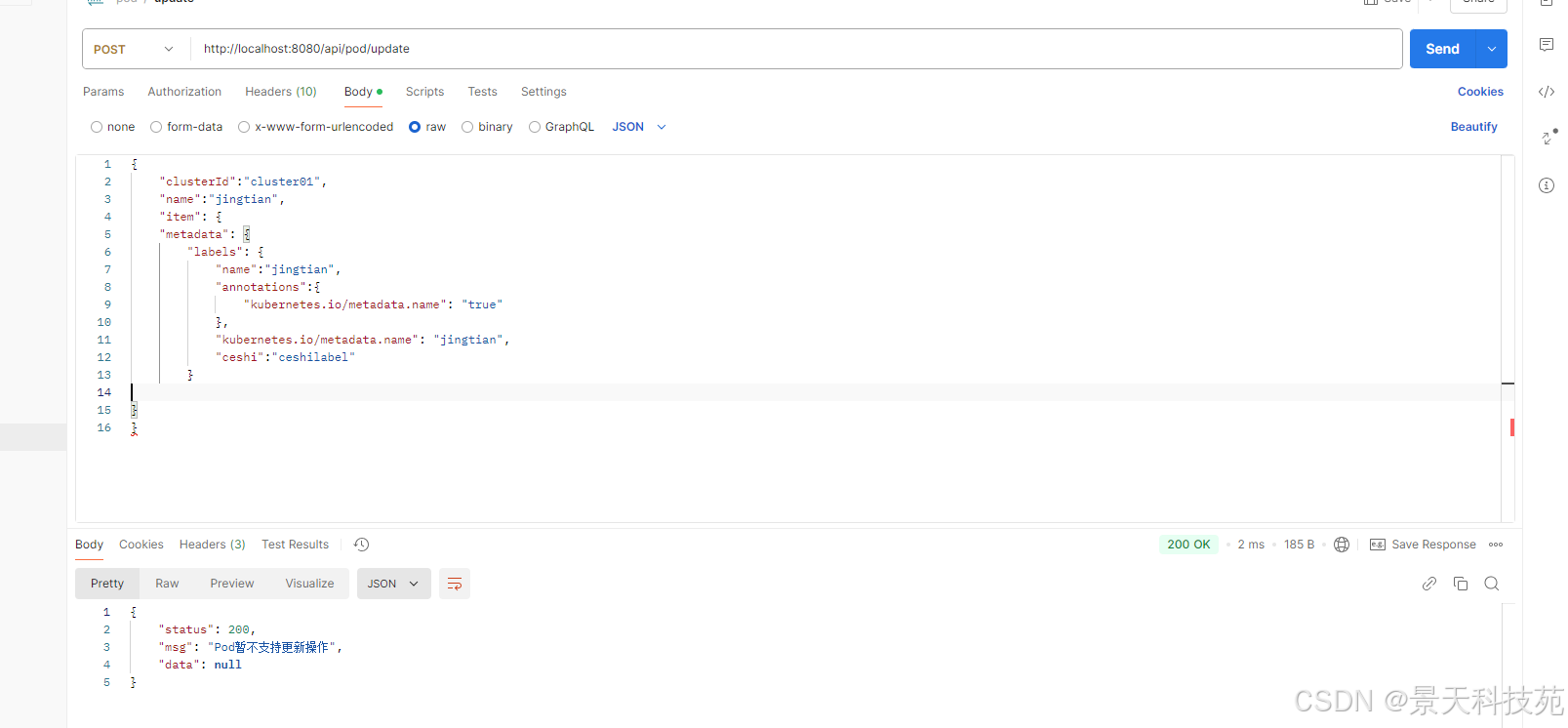The width and height of the screenshot is (1568, 728).
Task: Search within the response body
Action: coord(1492,584)
